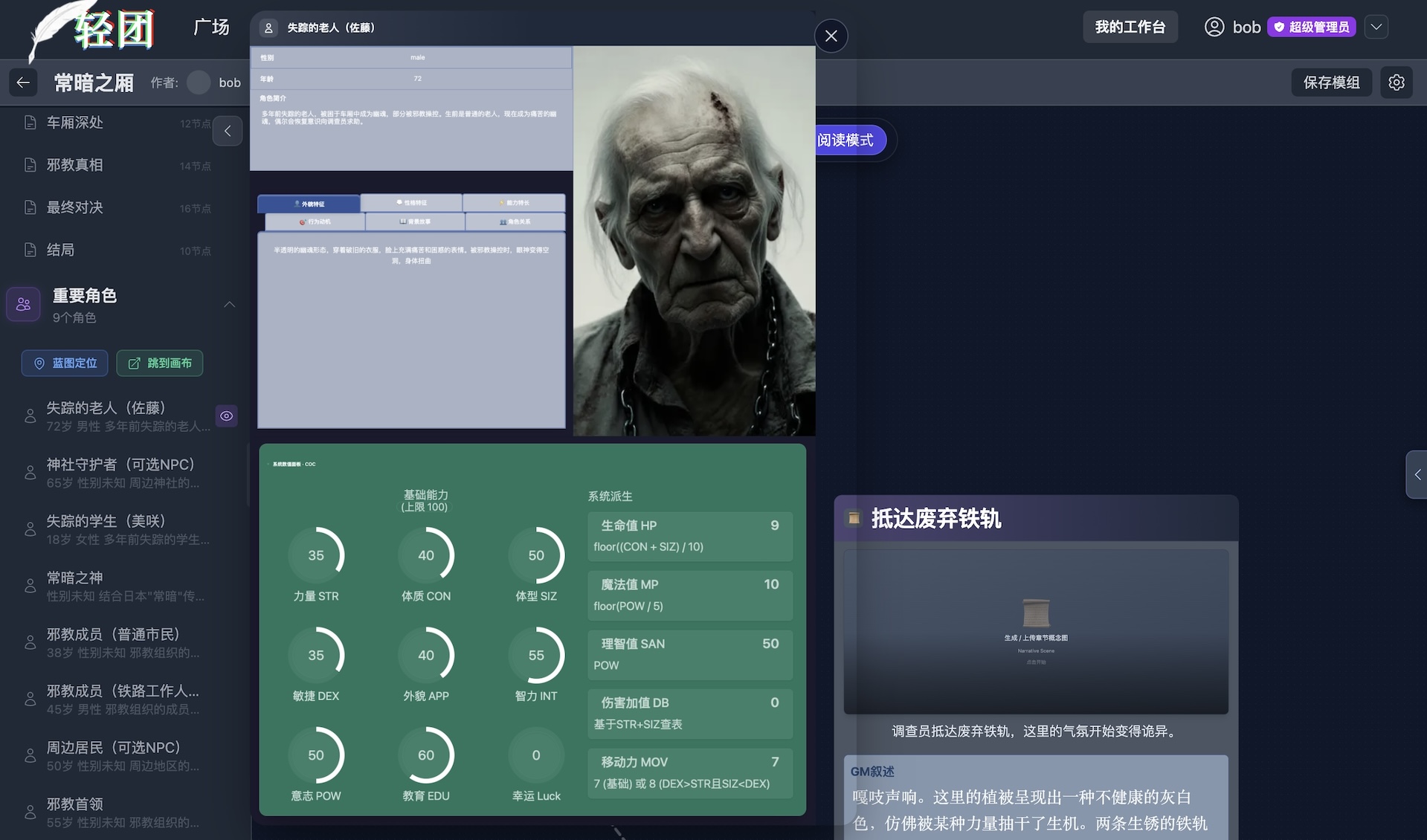Click the 重要角色 people icon
This screenshot has width=1427, height=840.
coord(24,305)
